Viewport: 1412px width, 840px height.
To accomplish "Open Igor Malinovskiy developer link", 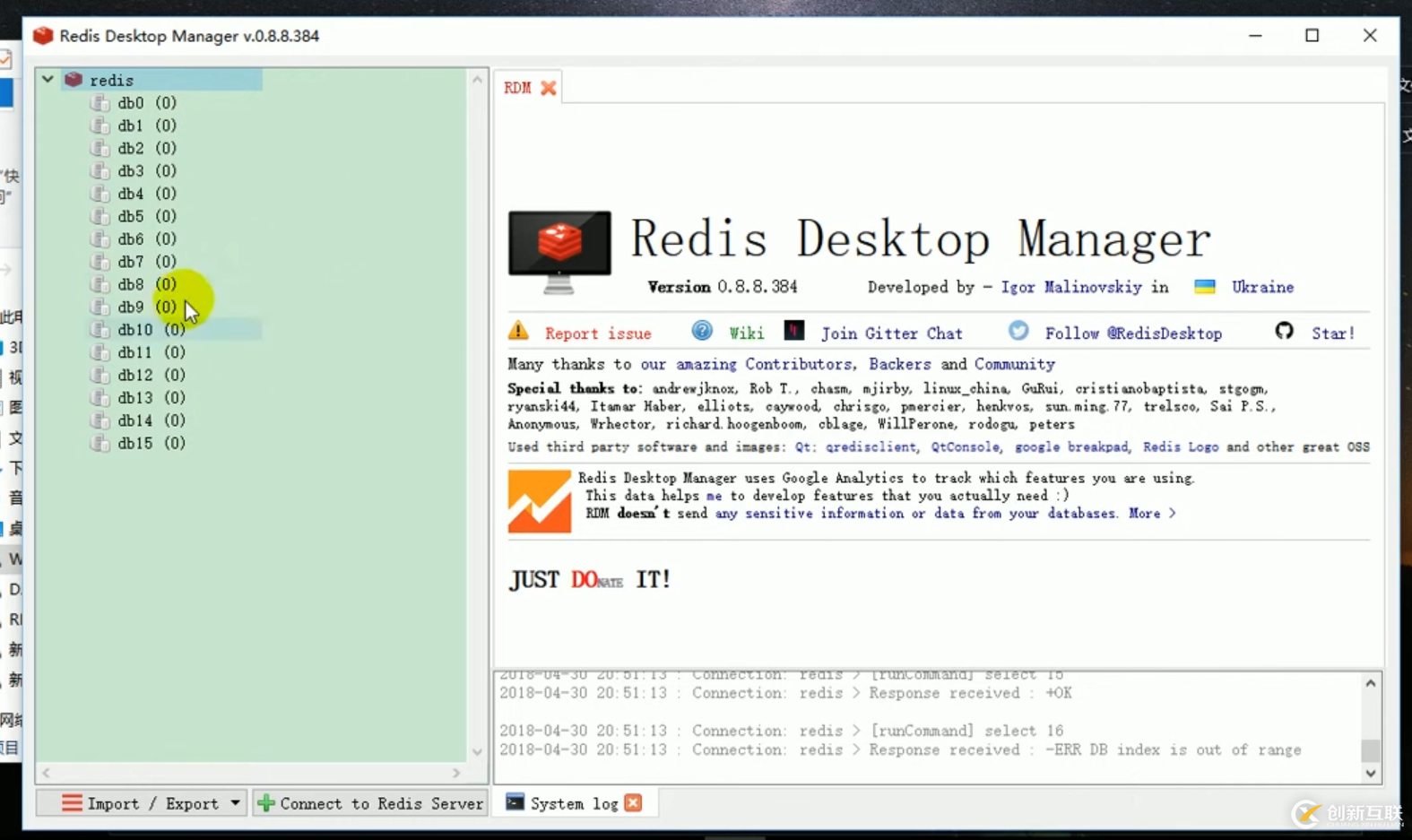I will tap(1071, 287).
